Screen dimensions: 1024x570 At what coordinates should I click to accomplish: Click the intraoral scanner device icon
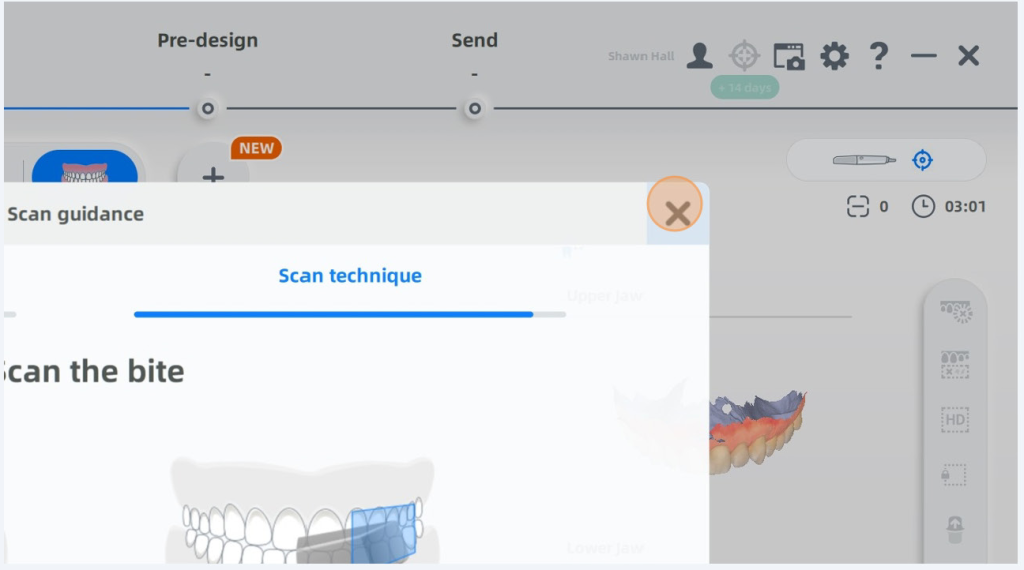(x=865, y=160)
